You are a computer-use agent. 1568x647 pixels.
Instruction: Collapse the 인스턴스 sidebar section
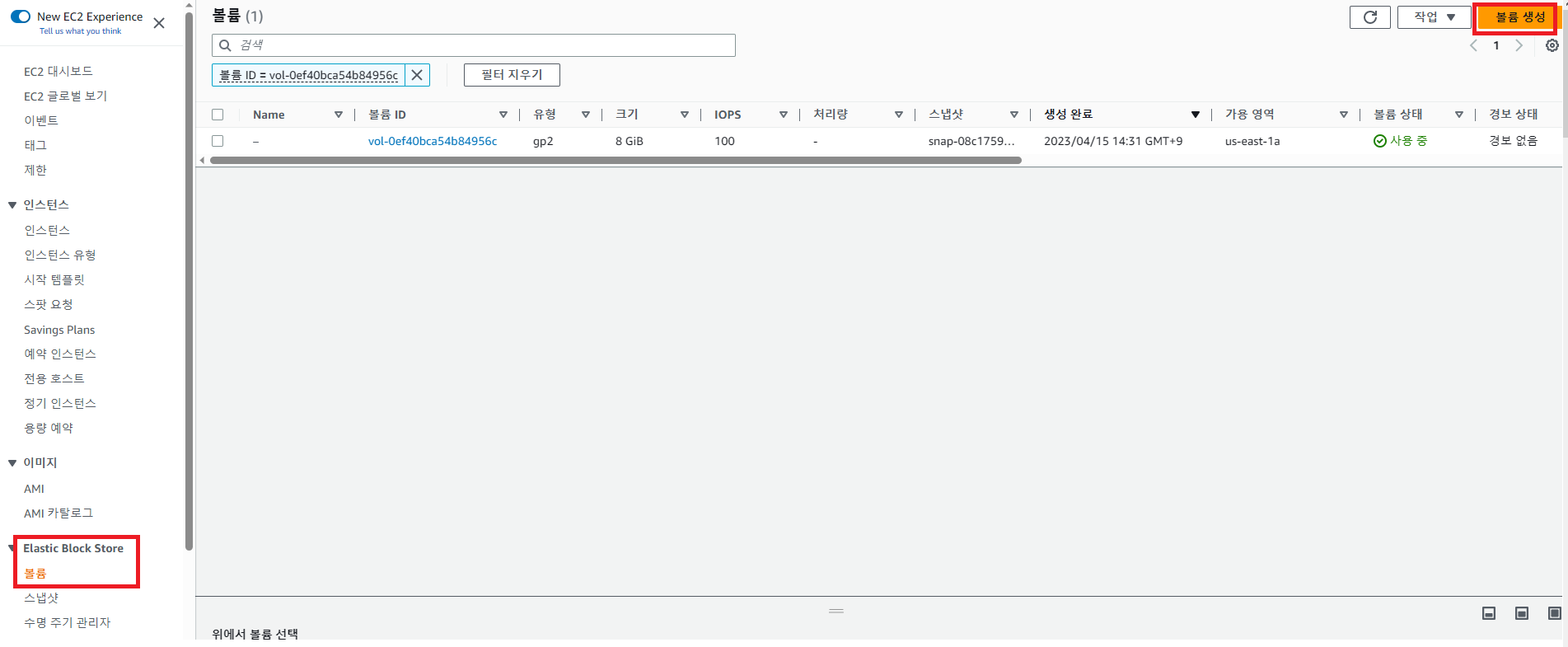(x=12, y=205)
